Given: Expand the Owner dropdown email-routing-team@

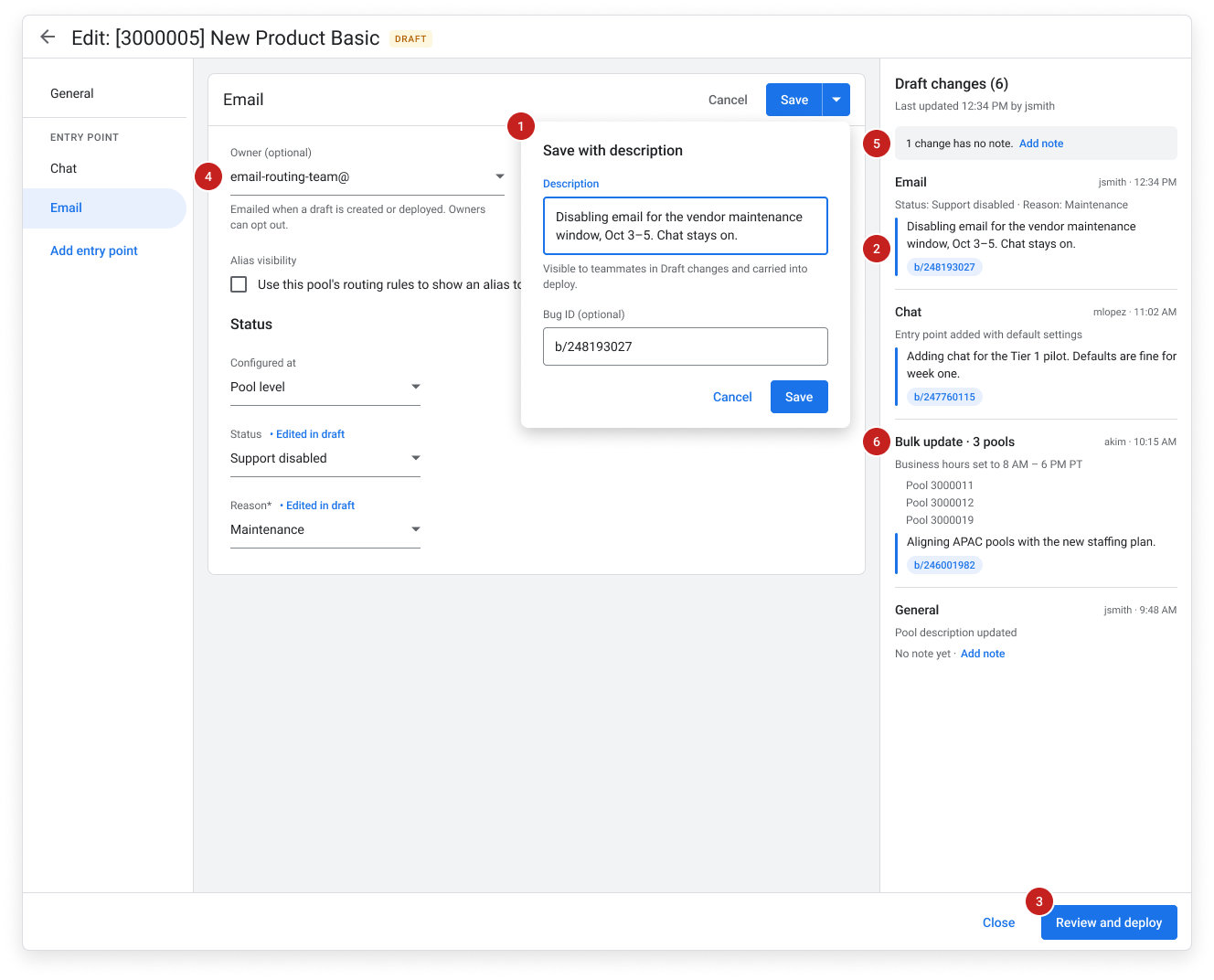Looking at the screenshot, I should click(367, 176).
